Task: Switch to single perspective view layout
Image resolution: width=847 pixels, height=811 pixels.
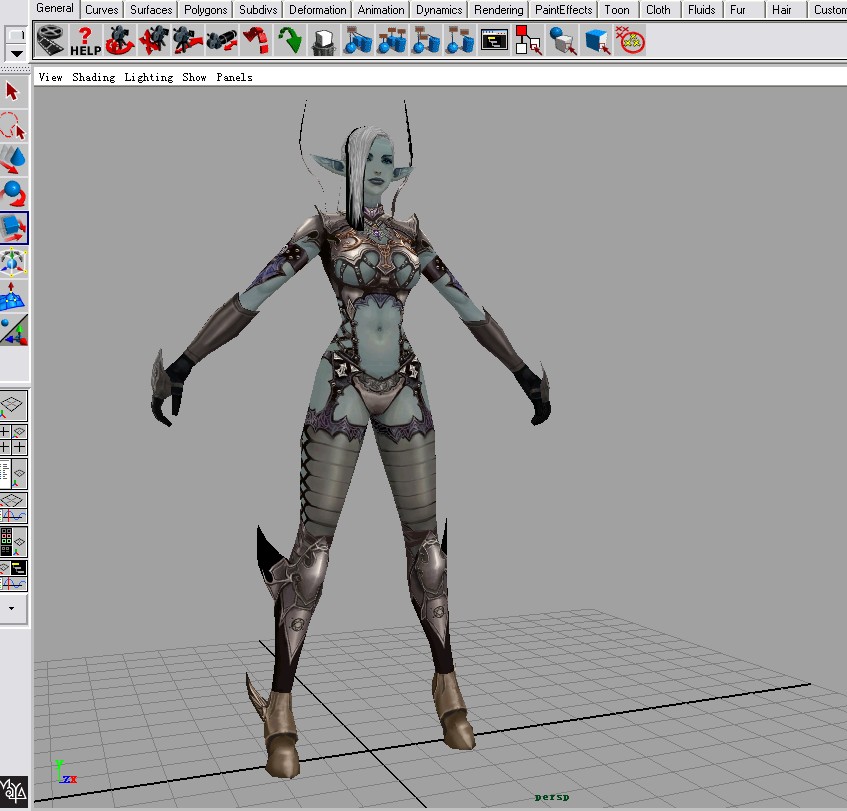Action: (x=13, y=405)
